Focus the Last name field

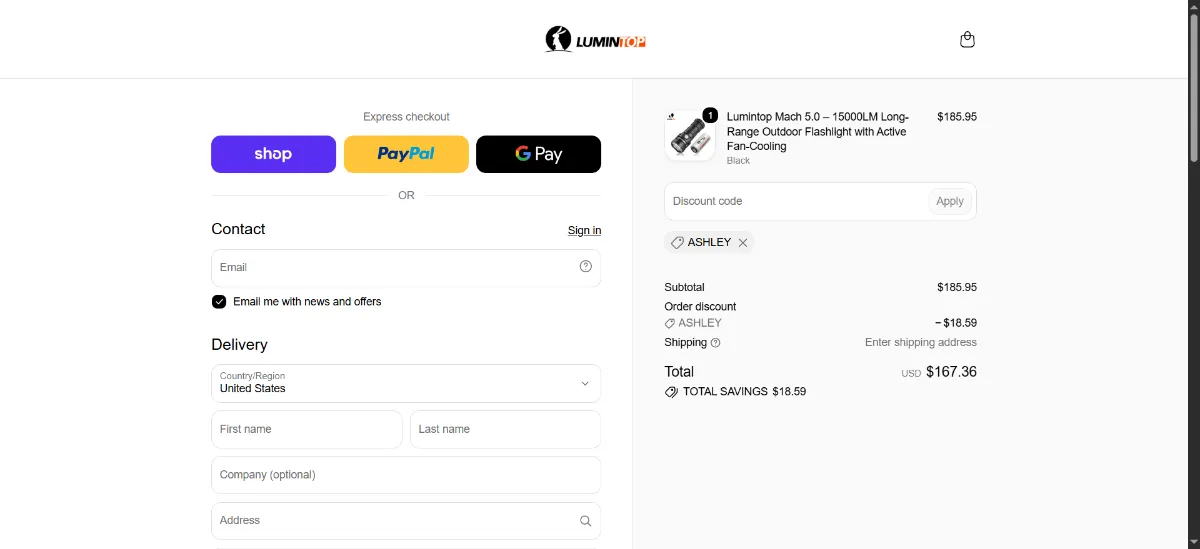point(505,429)
